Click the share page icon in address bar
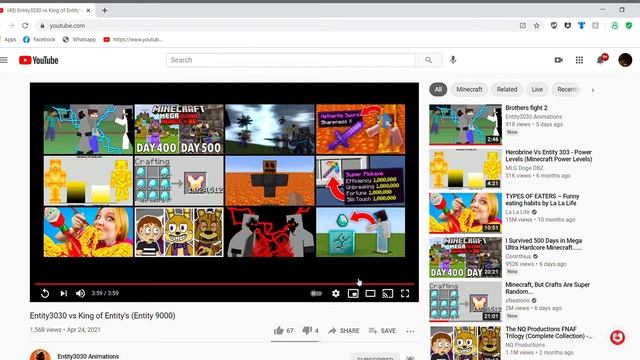The image size is (640, 360). coord(523,25)
